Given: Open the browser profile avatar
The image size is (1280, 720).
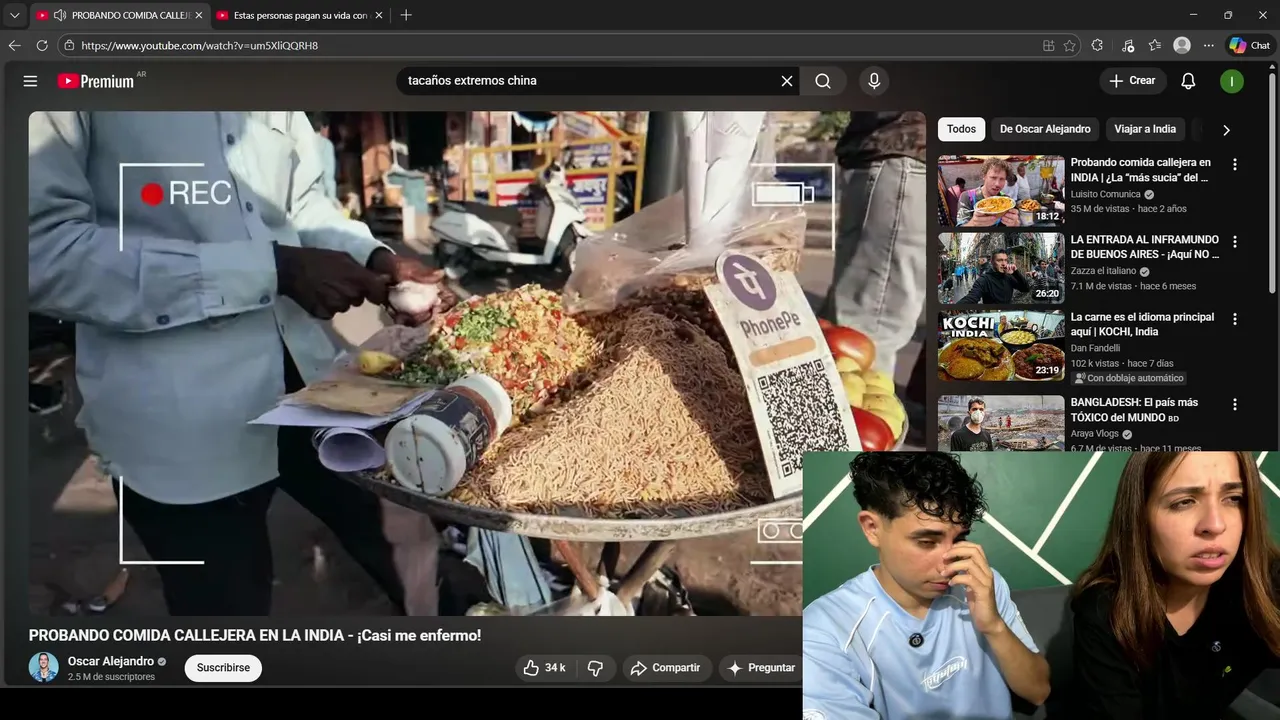Looking at the screenshot, I should point(1182,45).
